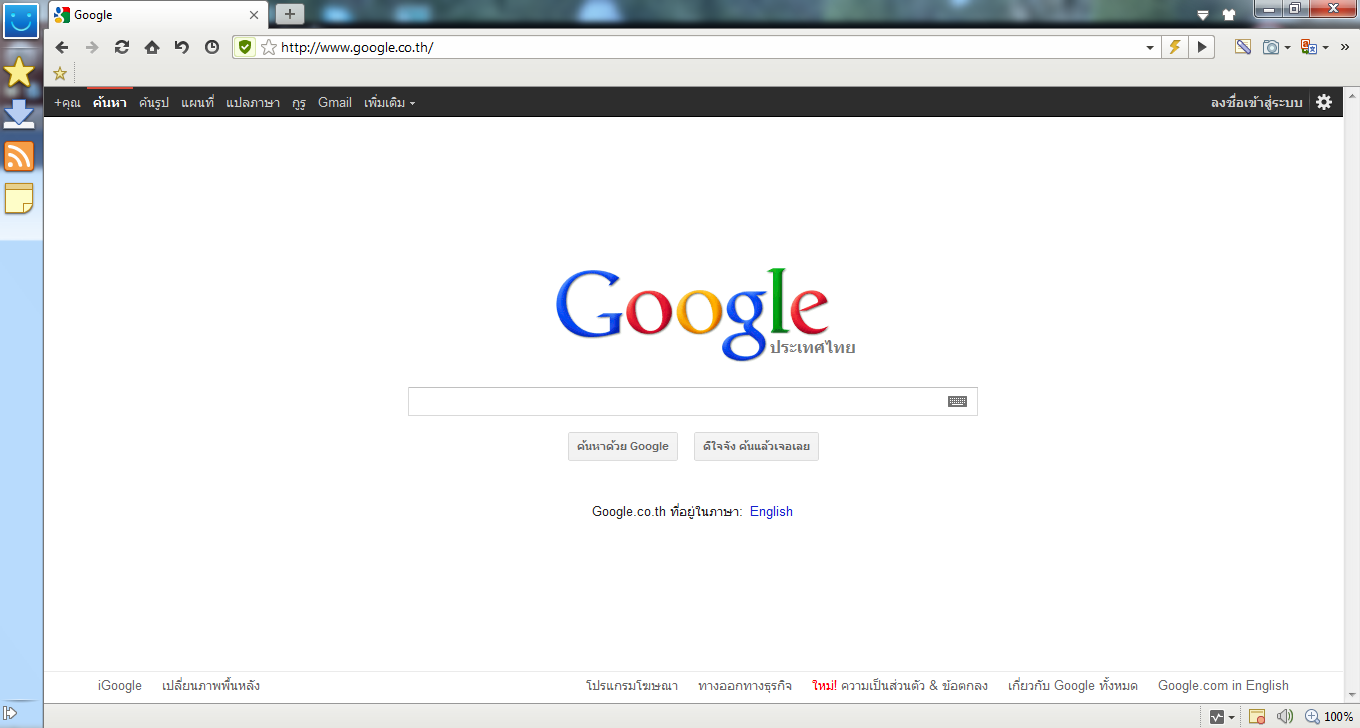Image resolution: width=1360 pixels, height=728 pixels.
Task: Click the page scrollbar down arrow
Action: [1351, 694]
